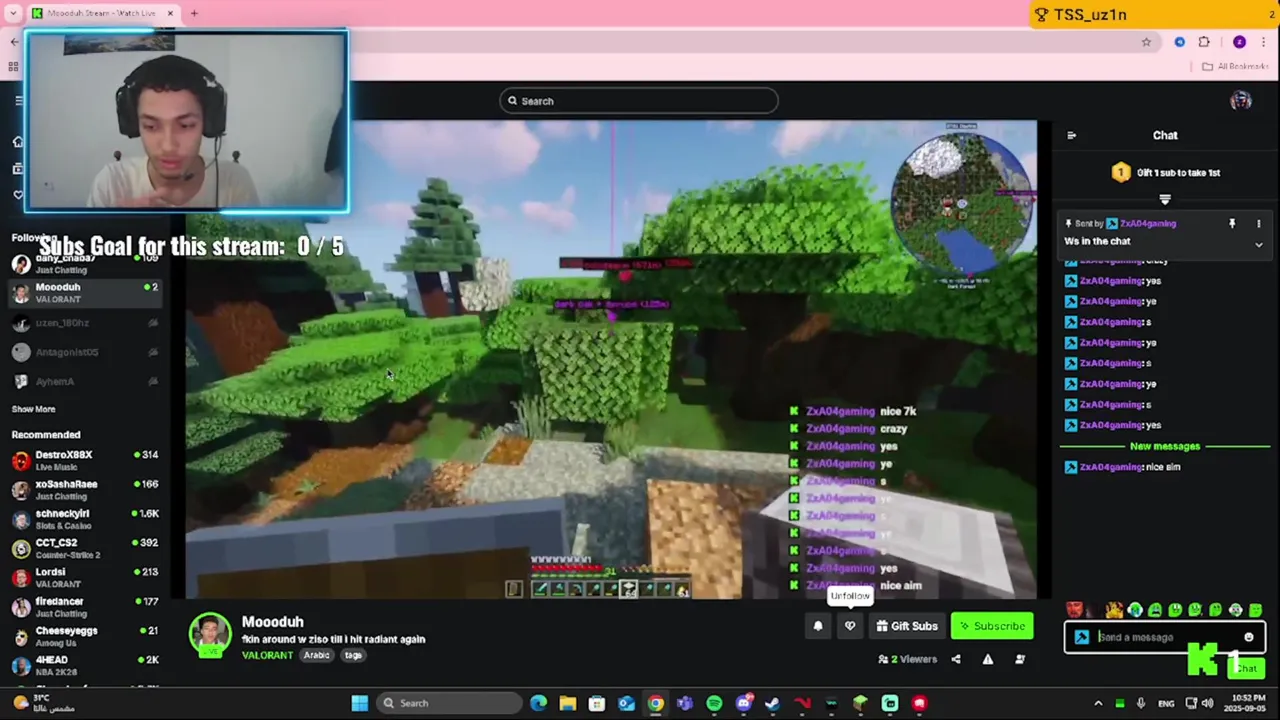Image resolution: width=1280 pixels, height=720 pixels.
Task: Focus the Send a message field
Action: click(1165, 637)
